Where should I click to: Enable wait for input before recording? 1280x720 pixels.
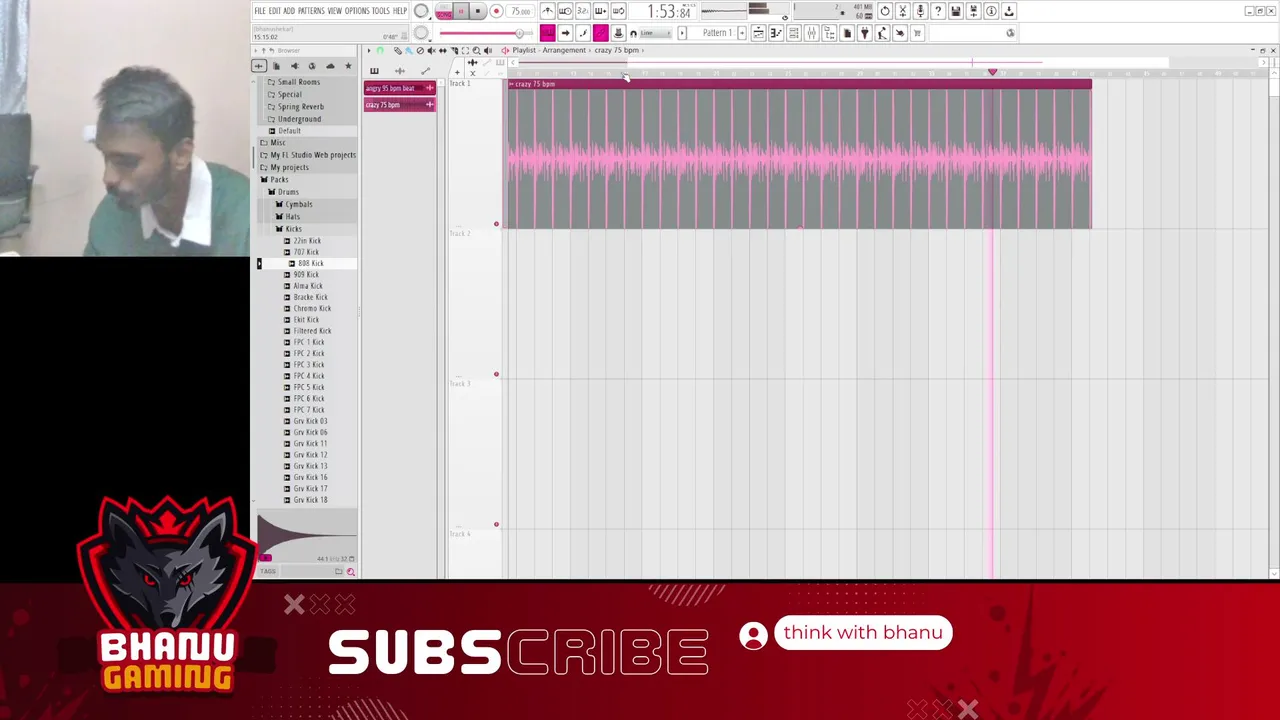pos(565,11)
